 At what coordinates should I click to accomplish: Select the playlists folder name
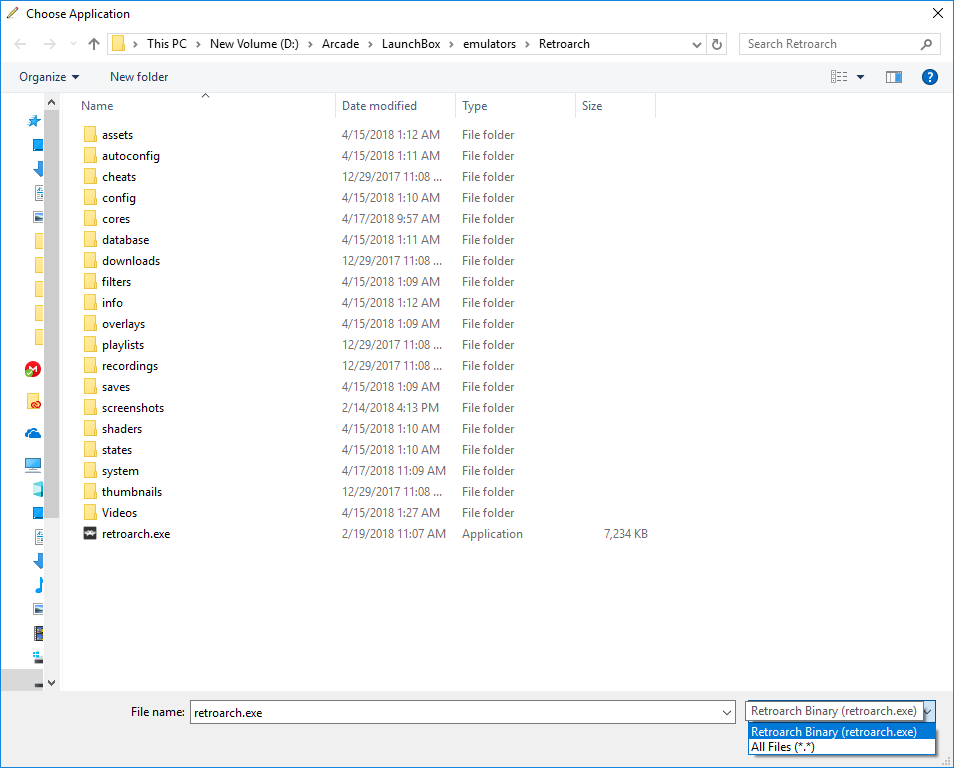[123, 344]
